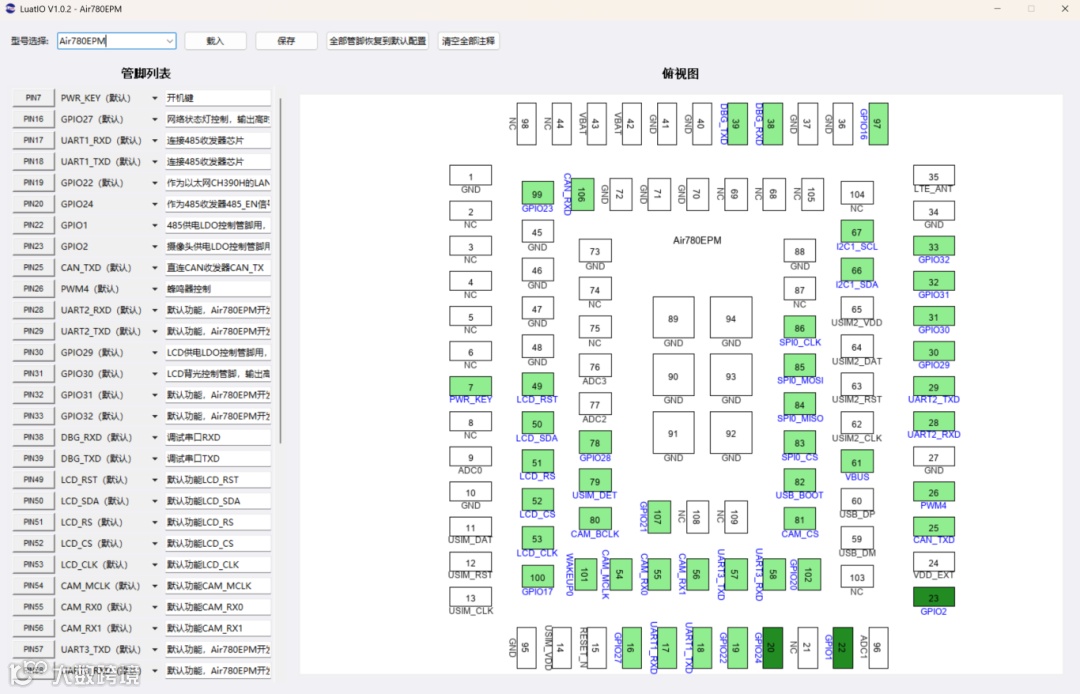Click the 载入 load button
The height and width of the screenshot is (694, 1080).
coord(216,41)
